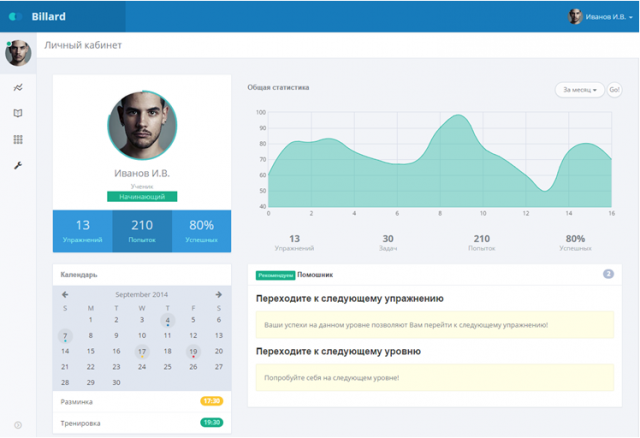
Task: Select September 17 in the calendar
Action: tap(142, 351)
